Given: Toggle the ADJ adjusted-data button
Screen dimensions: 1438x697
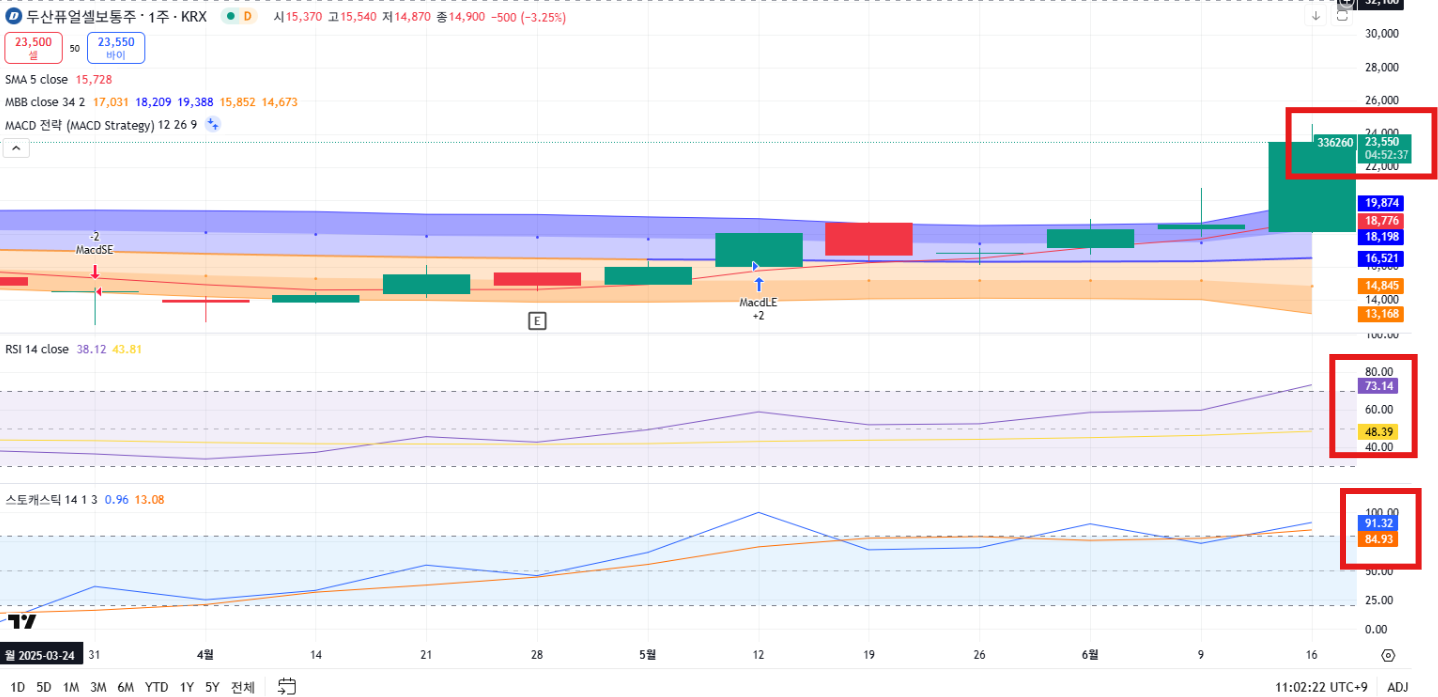Looking at the screenshot, I should tap(1397, 687).
